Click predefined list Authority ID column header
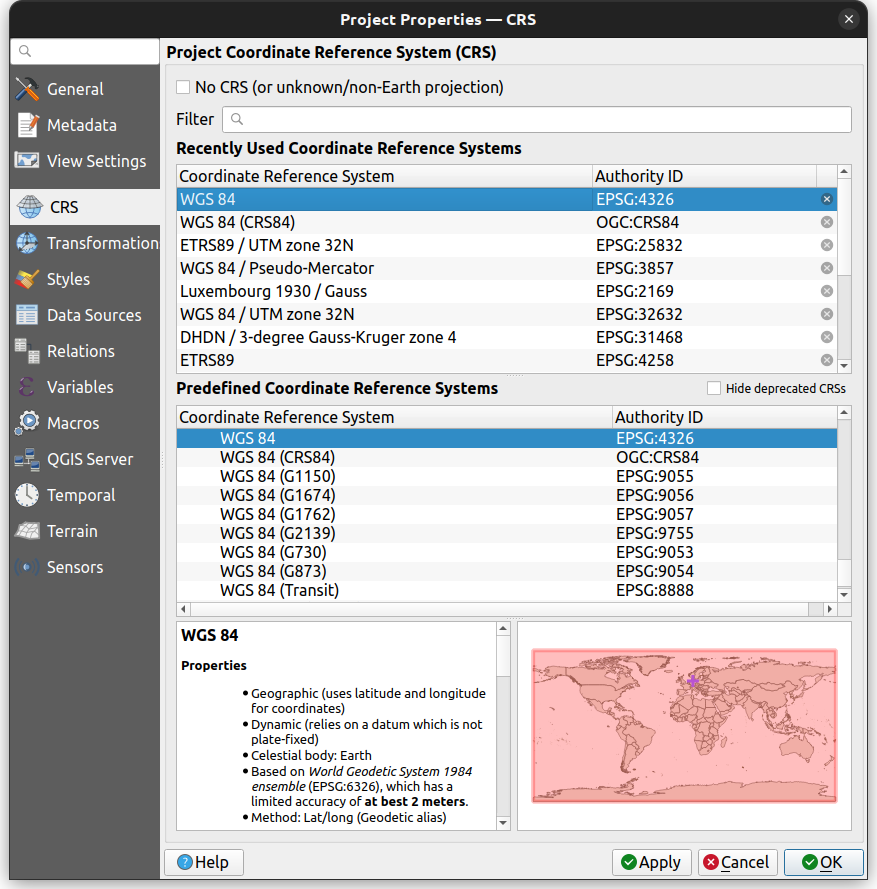This screenshot has width=877, height=889. [x=725, y=417]
